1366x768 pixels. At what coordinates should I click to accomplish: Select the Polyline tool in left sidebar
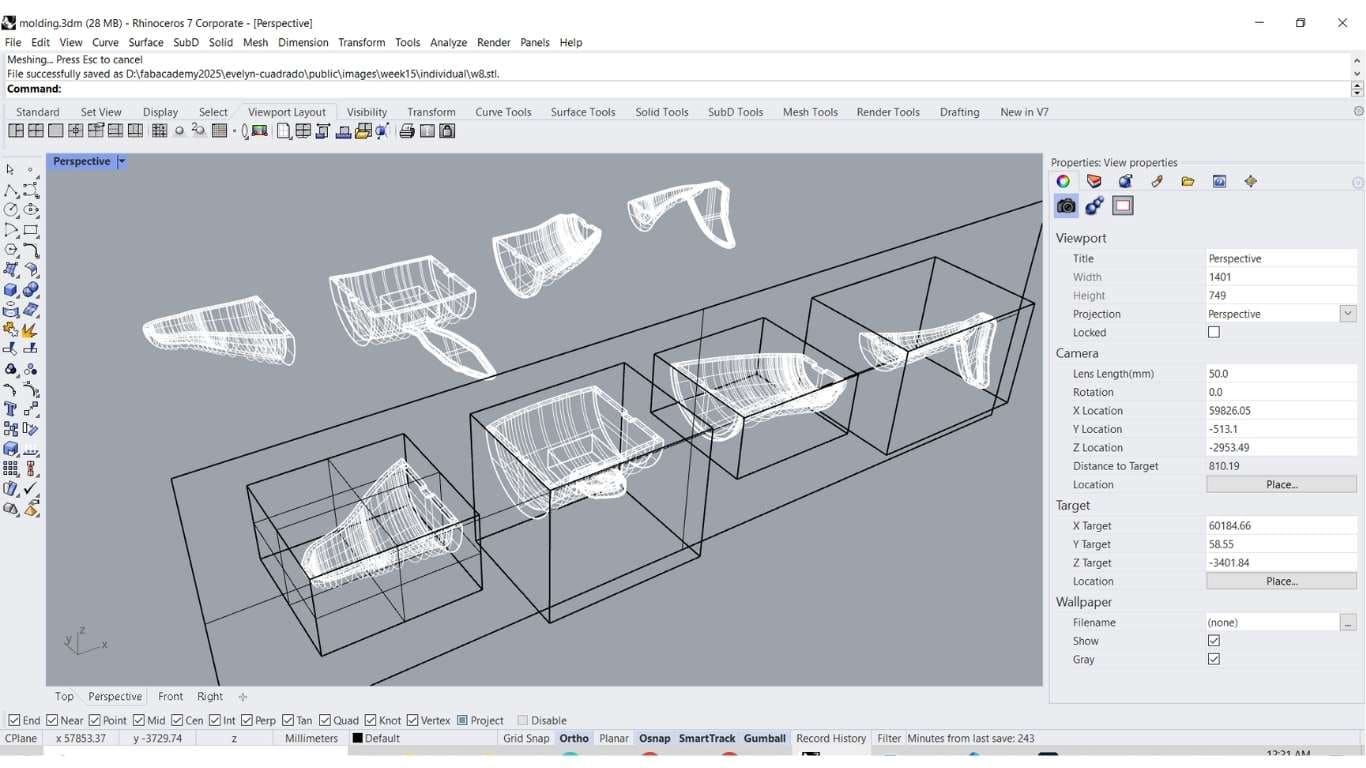[10, 190]
